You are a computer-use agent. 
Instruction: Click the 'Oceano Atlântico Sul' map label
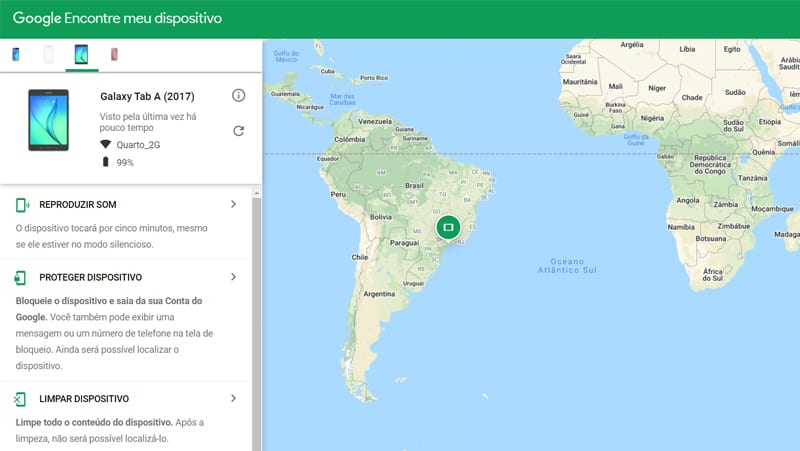pos(567,266)
